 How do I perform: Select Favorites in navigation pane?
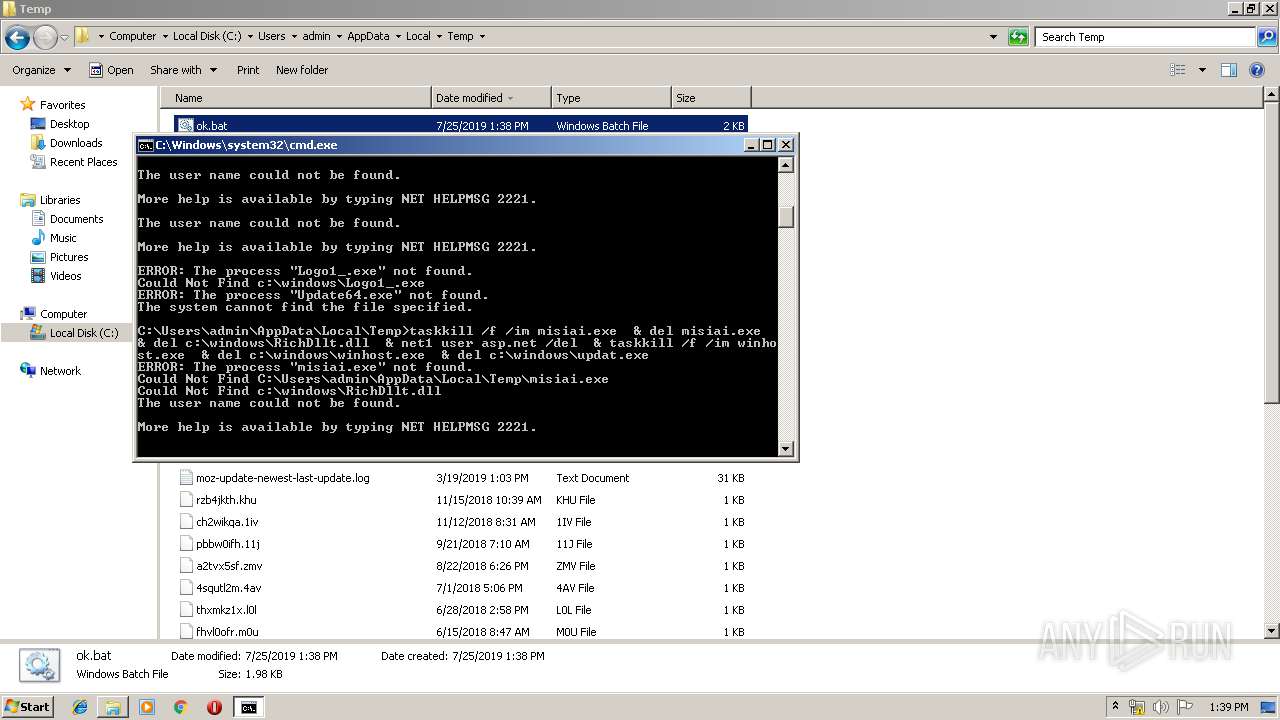pos(62,105)
